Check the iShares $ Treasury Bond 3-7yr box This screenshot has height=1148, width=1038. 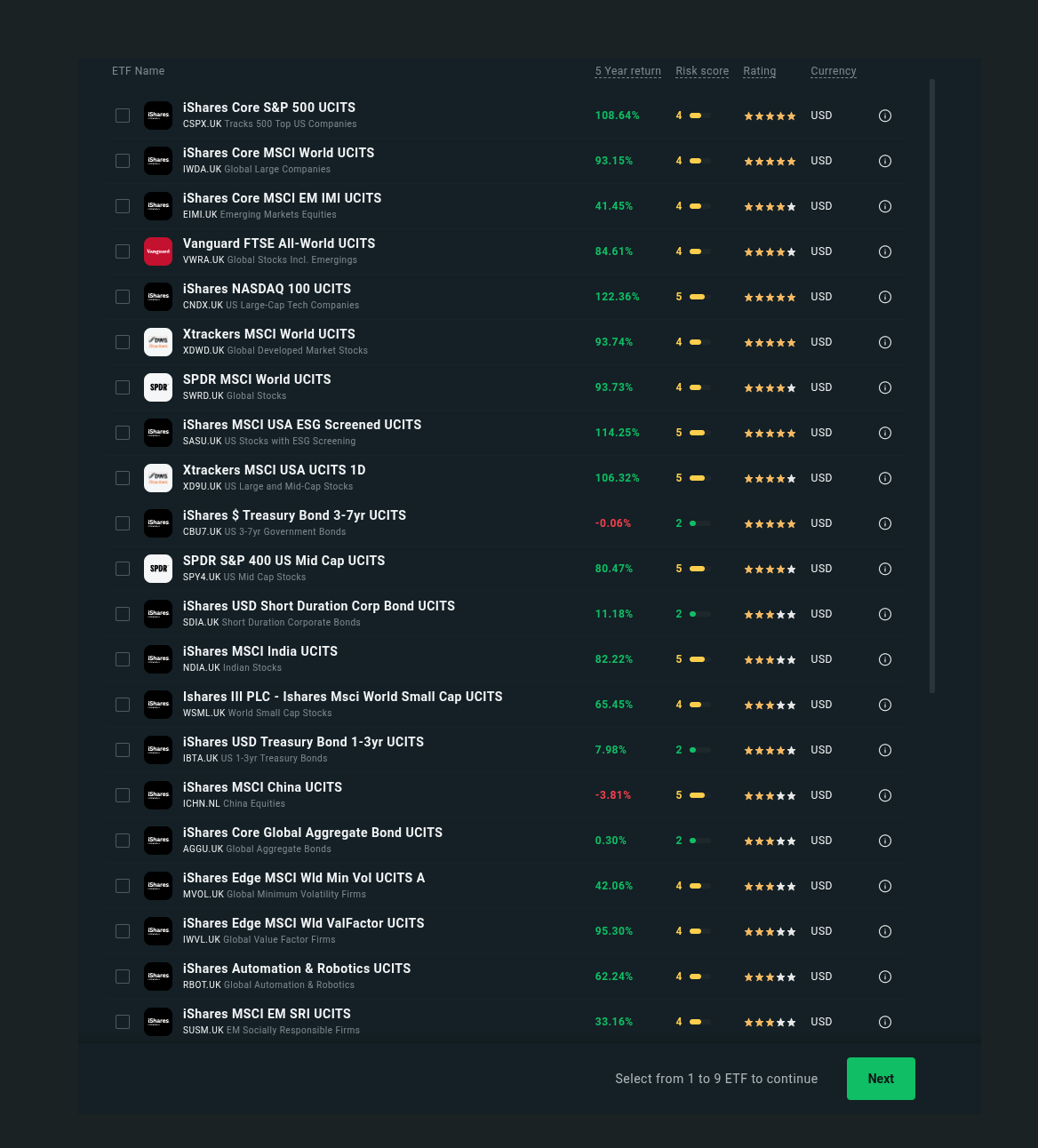123,523
